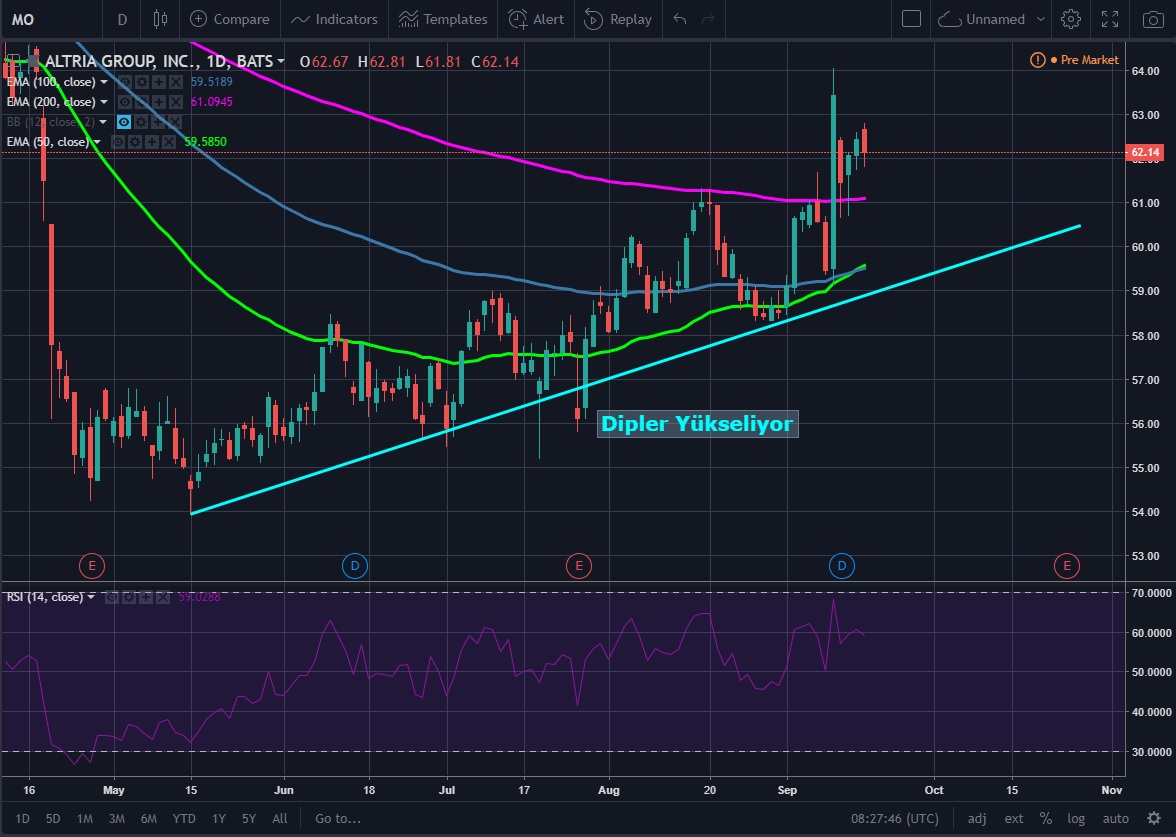
Task: Open the Indicators menu
Action: click(x=335, y=19)
